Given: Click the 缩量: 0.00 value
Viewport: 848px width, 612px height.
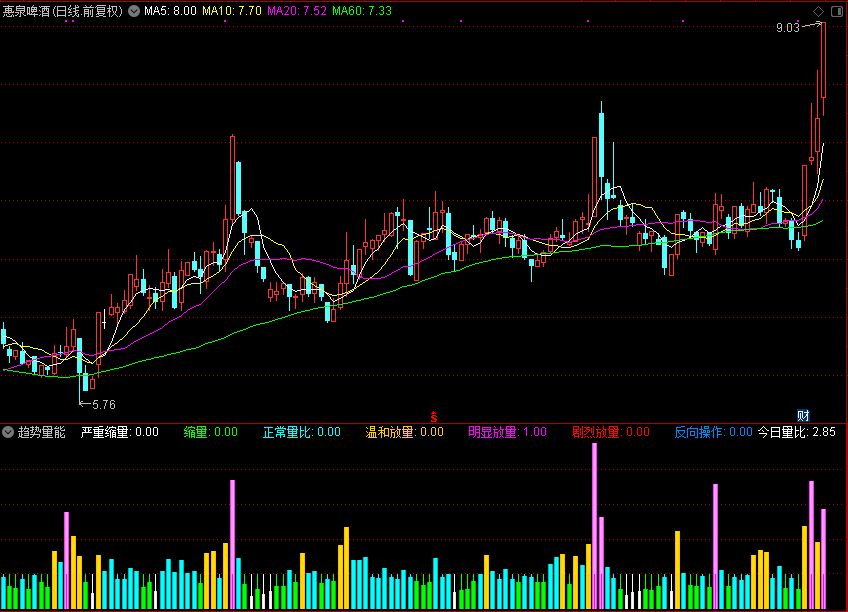Looking at the screenshot, I should click(210, 432).
